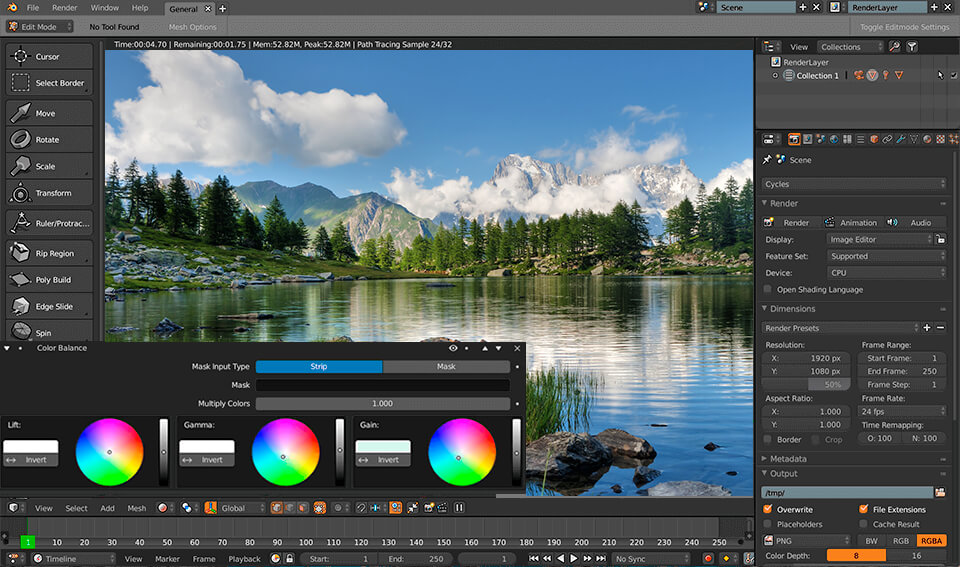The height and width of the screenshot is (567, 960).
Task: Open the Device CPU dropdown
Action: click(x=887, y=272)
